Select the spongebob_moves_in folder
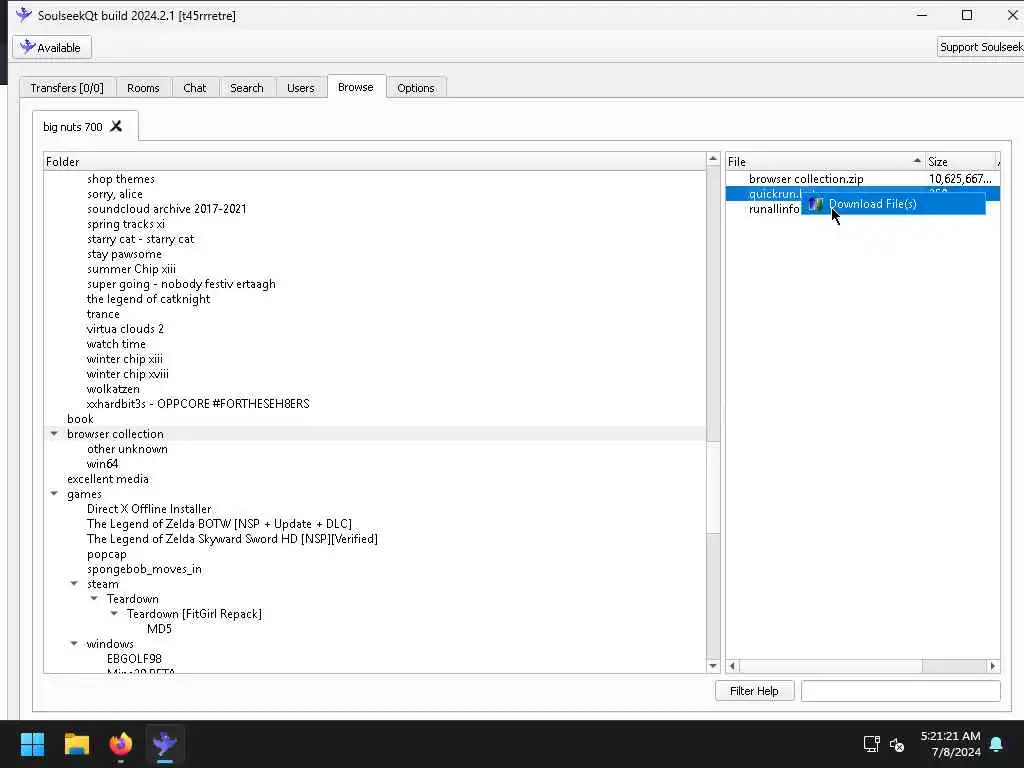 (144, 569)
